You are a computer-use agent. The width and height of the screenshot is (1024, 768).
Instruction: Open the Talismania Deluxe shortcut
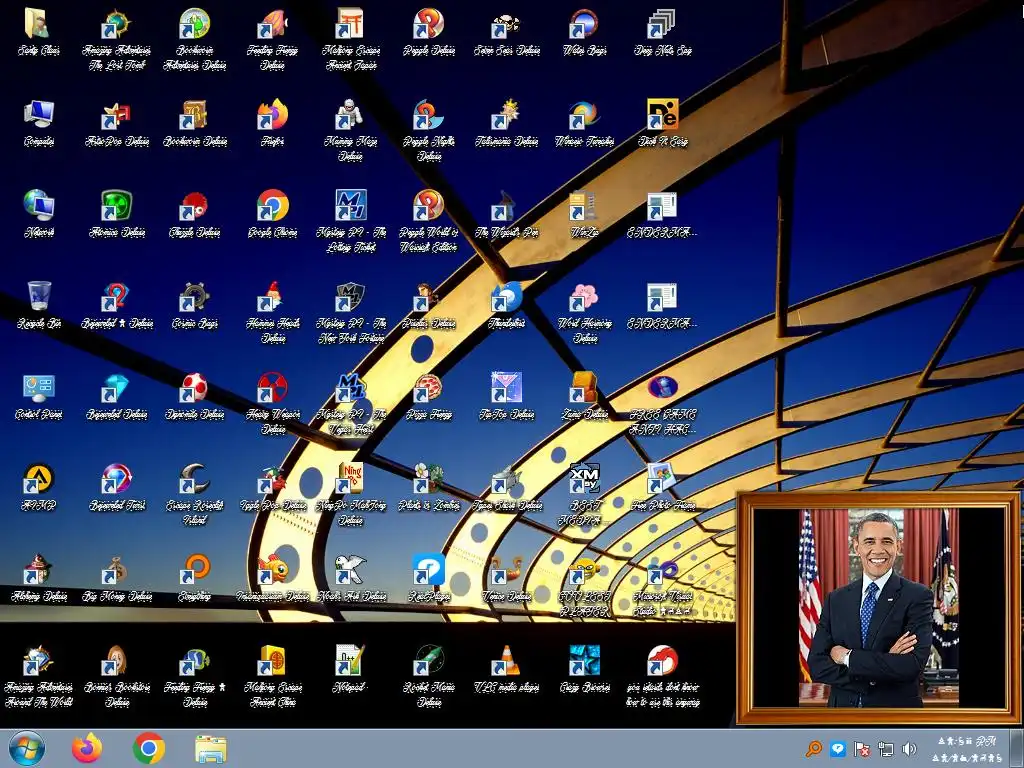point(507,122)
